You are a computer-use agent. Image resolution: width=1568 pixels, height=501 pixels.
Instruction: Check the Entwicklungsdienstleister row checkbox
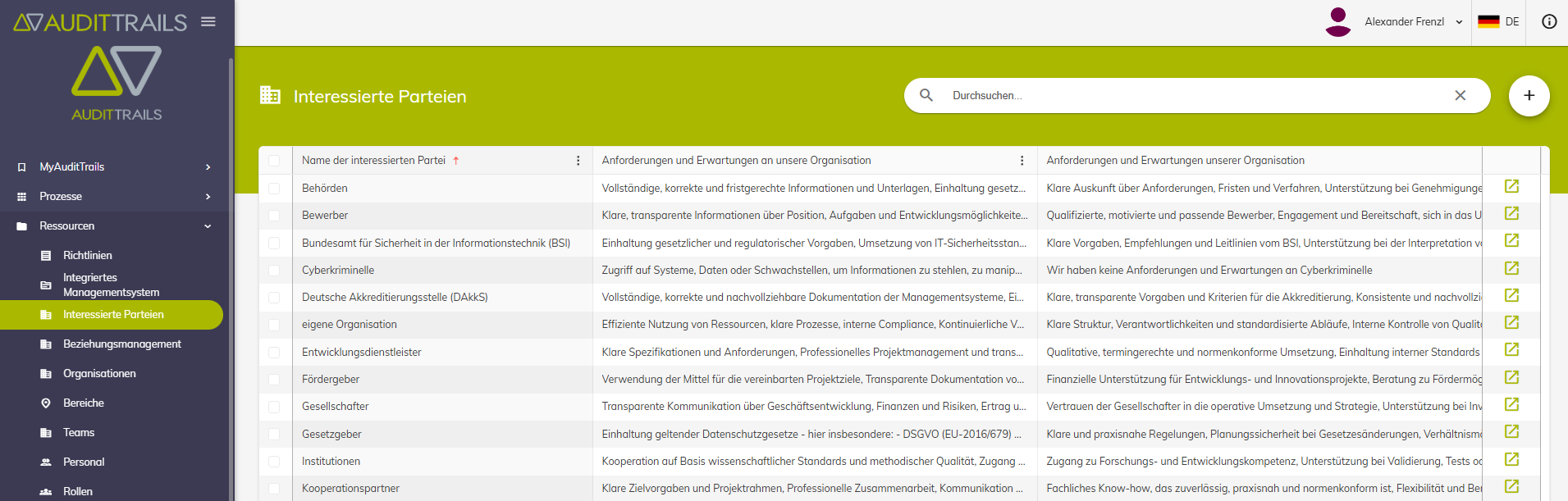tap(274, 353)
